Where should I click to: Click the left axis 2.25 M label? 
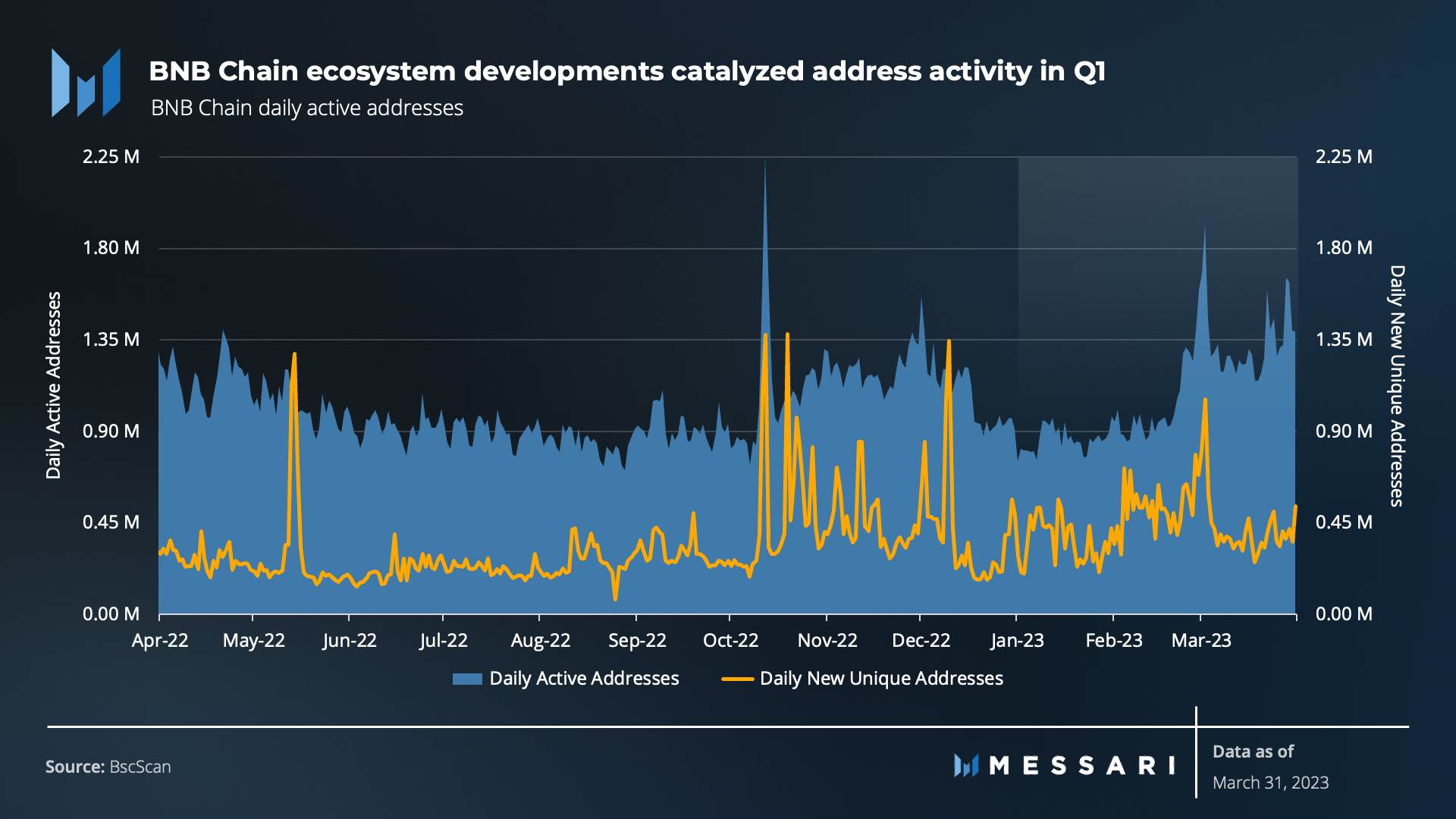tap(111, 157)
